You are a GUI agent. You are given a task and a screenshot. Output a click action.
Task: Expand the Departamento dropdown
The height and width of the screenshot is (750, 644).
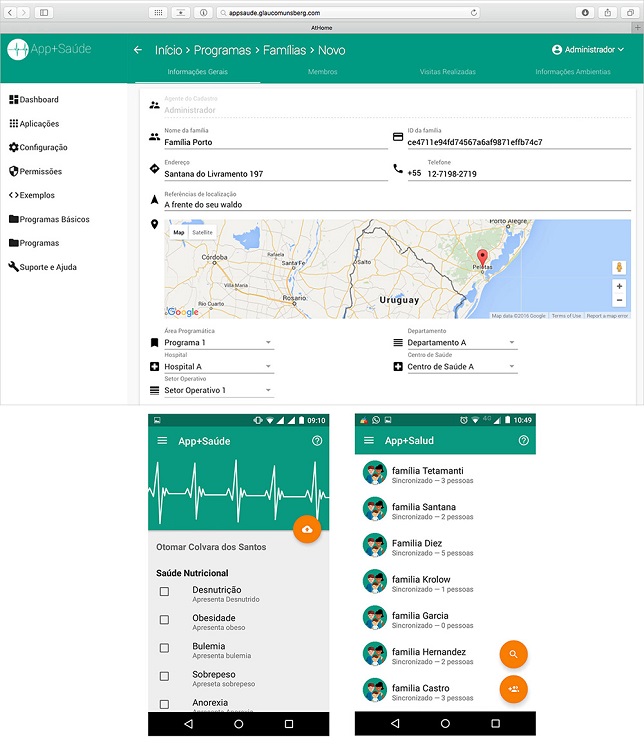pos(462,342)
